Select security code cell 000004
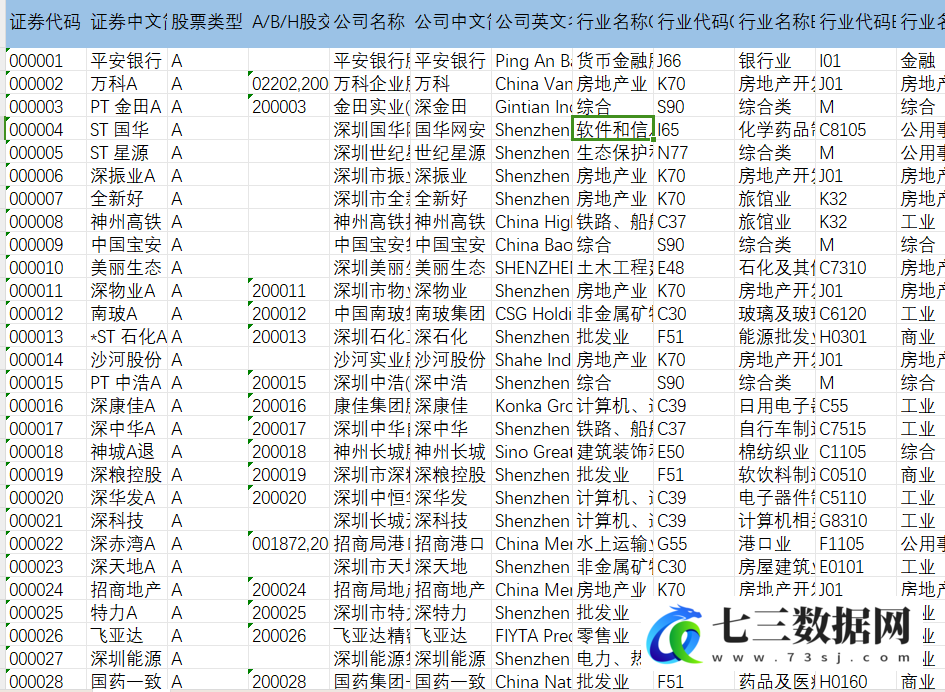945x692 pixels. (46, 130)
